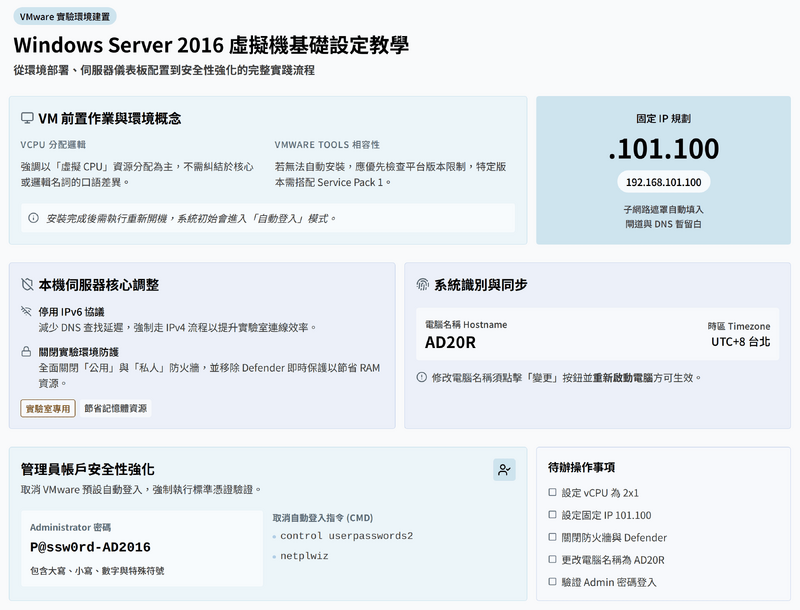800x610 pixels.
Task: Click the fingerprint icon beside 系統識別與同步
Action: tap(423, 285)
